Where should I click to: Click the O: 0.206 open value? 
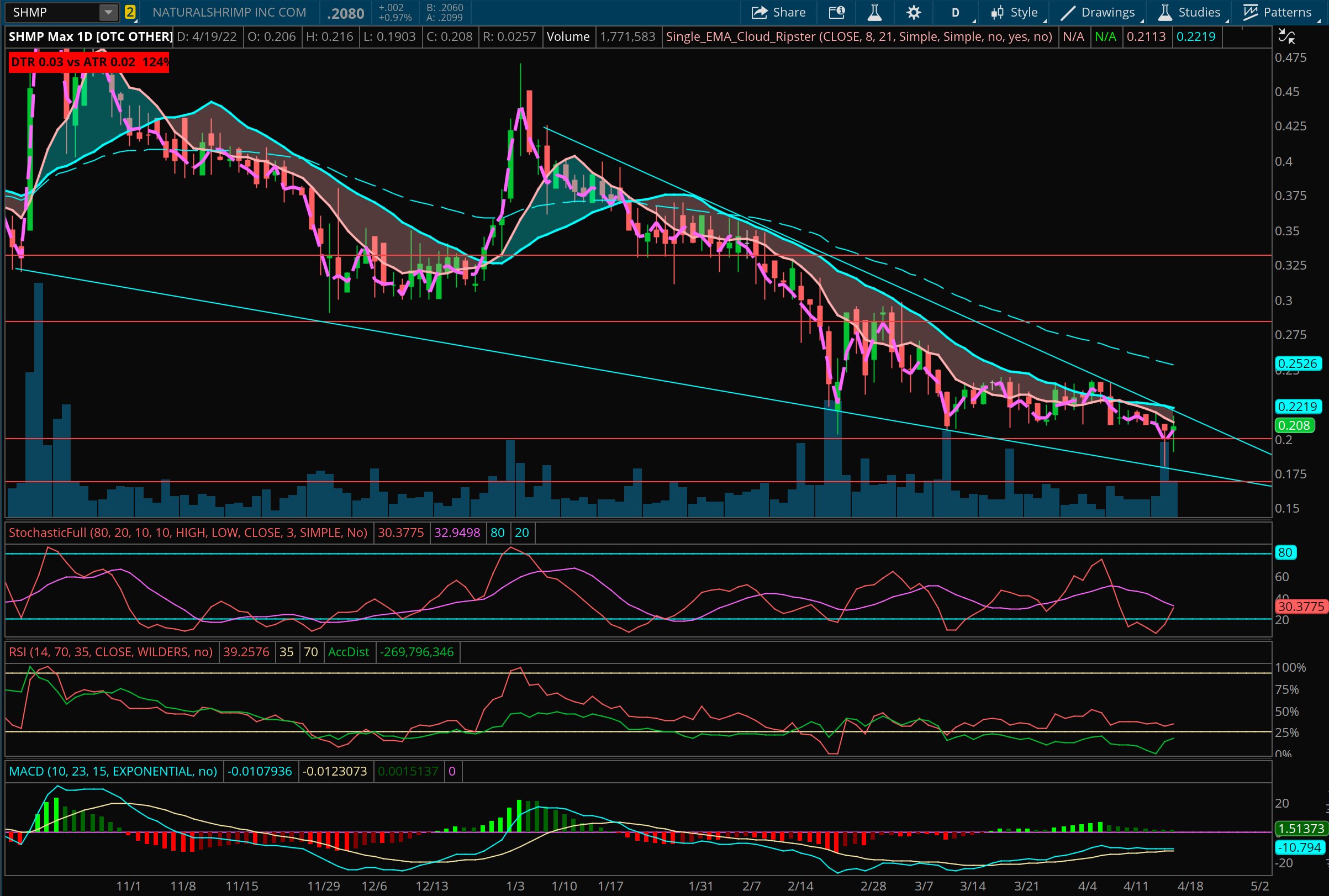[x=272, y=36]
